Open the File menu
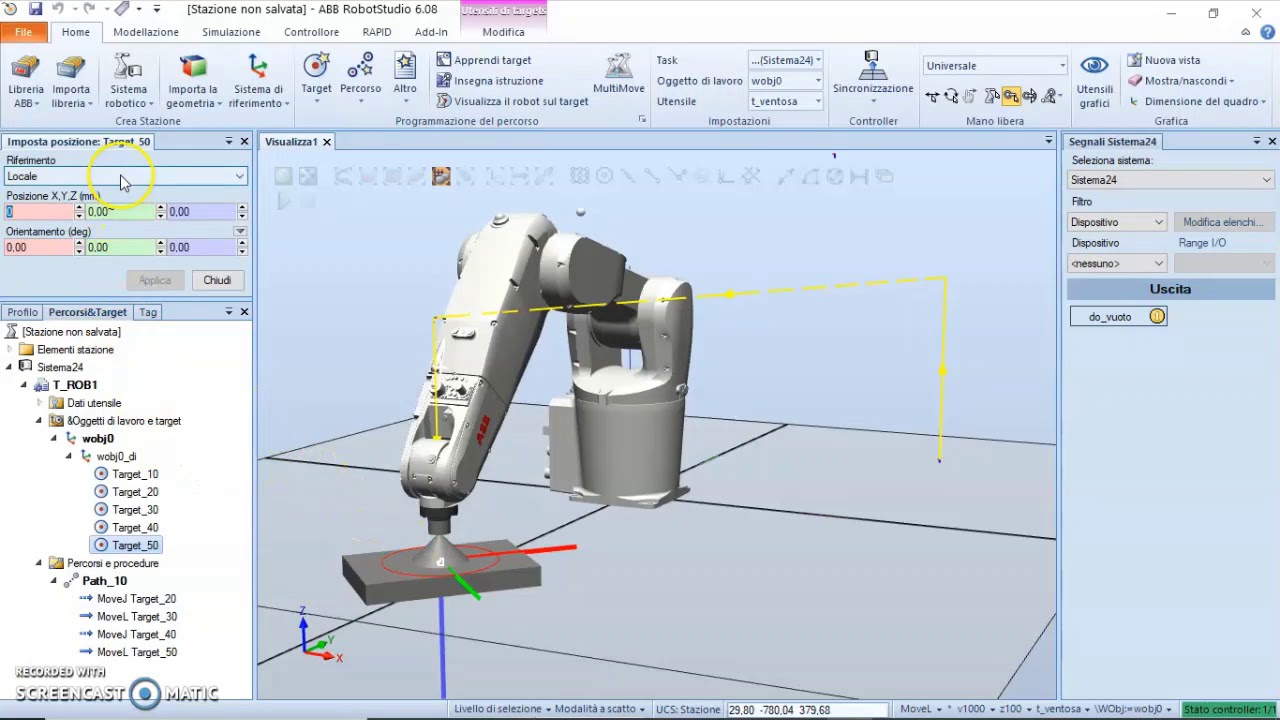The width and height of the screenshot is (1280, 720). point(23,32)
